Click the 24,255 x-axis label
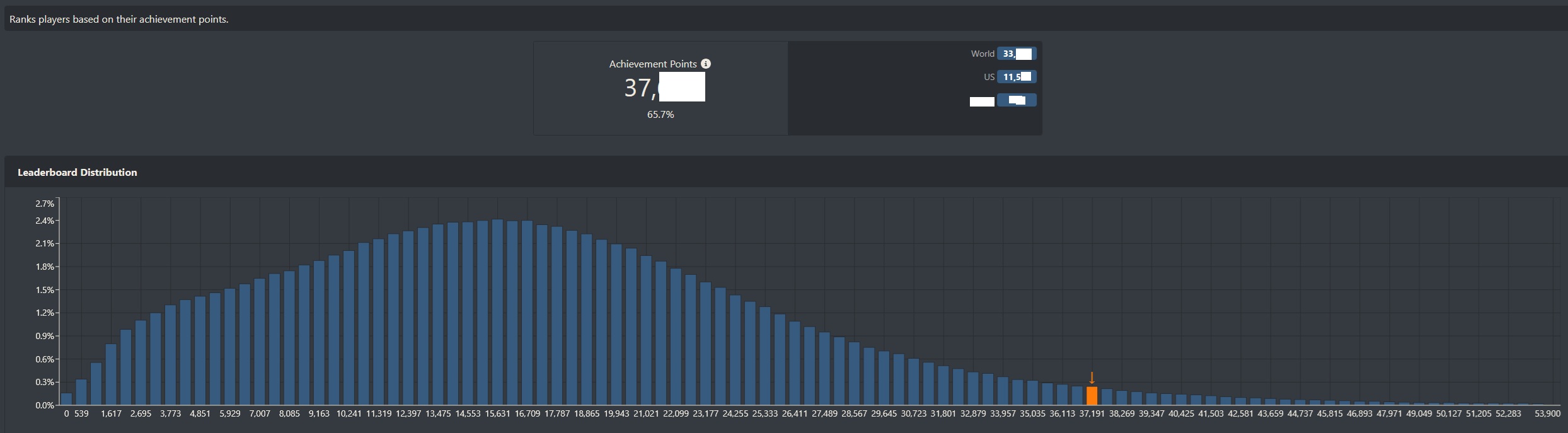The height and width of the screenshot is (433, 1568). pyautogui.click(x=735, y=413)
